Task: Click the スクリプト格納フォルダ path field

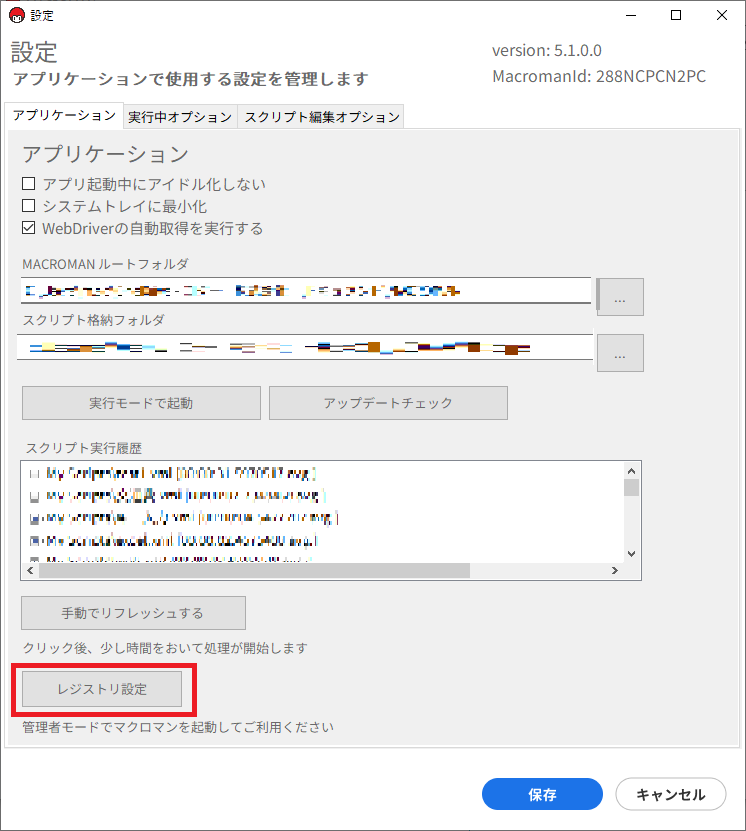Action: click(x=305, y=347)
